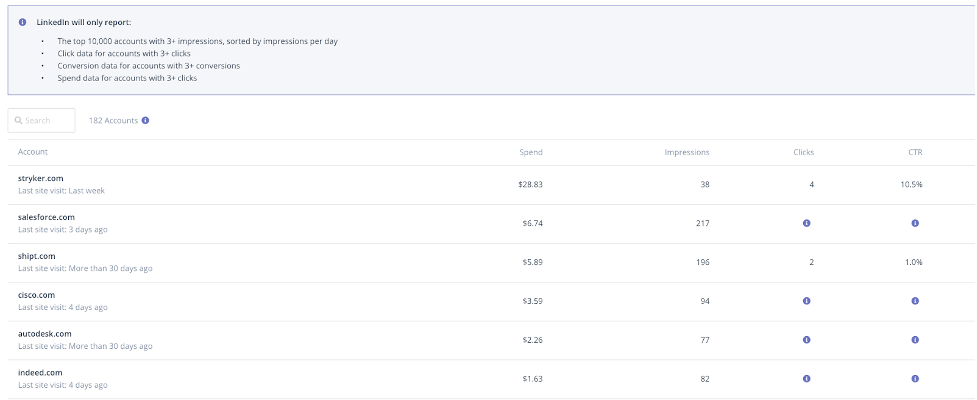The width and height of the screenshot is (977, 400).
Task: Click the 1.0% CTR value for shipt.com
Action: (x=914, y=262)
